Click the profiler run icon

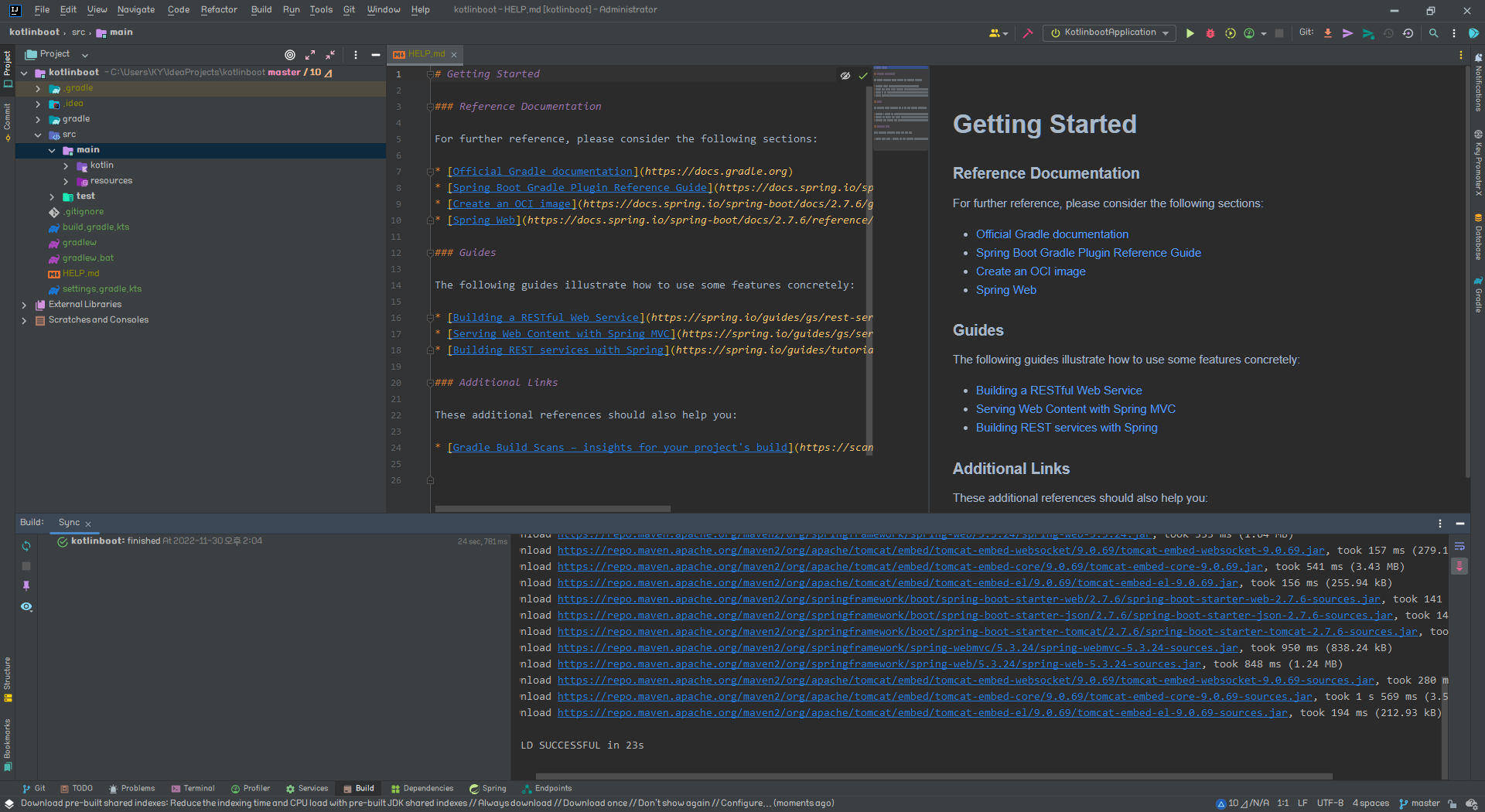click(1249, 33)
